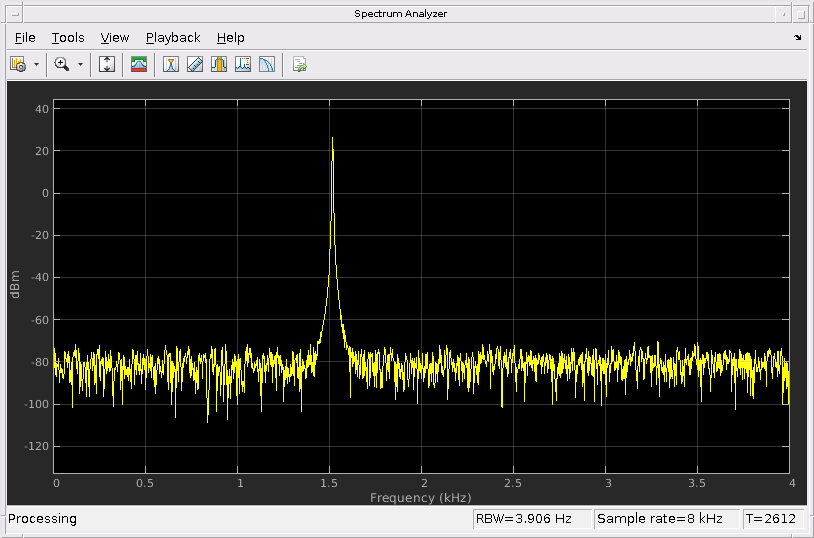Click the dBm y-axis label

point(15,284)
